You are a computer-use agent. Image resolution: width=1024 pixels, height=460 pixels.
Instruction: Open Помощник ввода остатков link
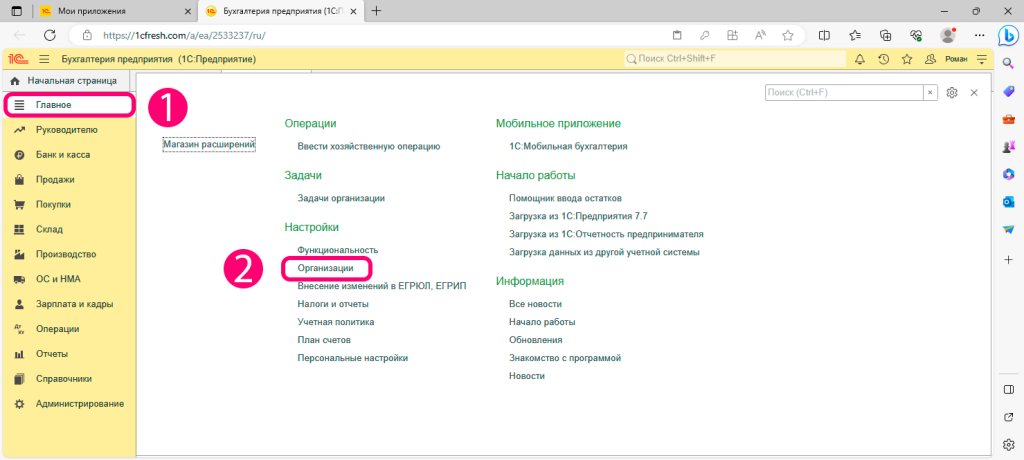pyautogui.click(x=565, y=198)
